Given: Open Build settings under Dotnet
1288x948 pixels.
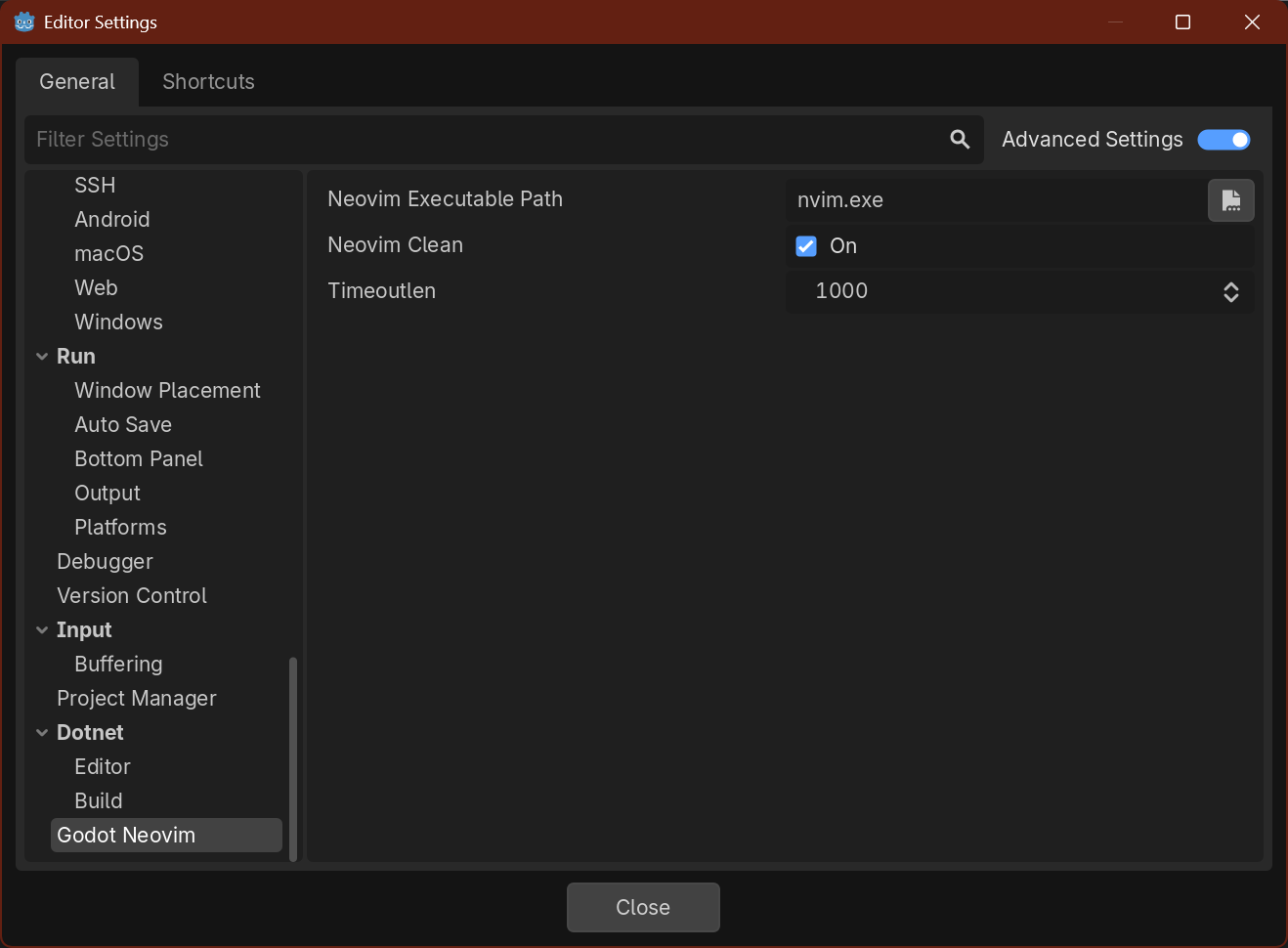Looking at the screenshot, I should coord(99,801).
